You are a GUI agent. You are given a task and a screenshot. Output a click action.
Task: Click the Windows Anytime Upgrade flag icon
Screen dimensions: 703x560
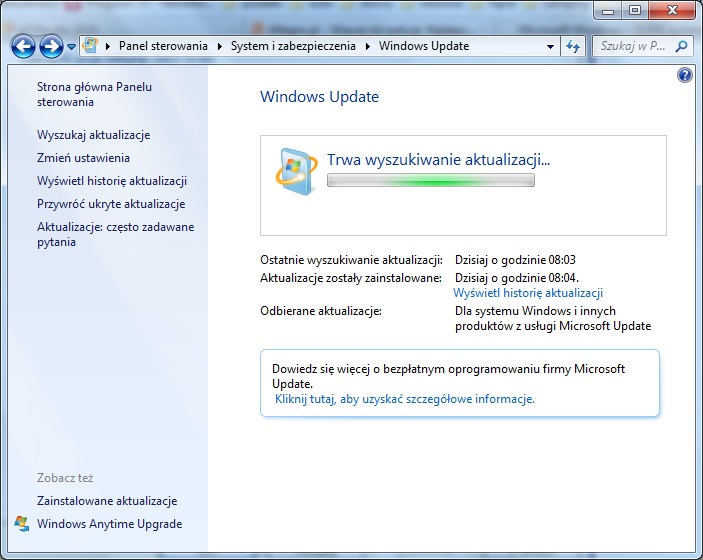click(22, 523)
